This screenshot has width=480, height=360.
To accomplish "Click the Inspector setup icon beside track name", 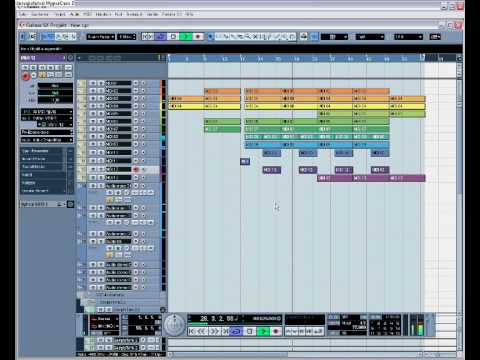I will (x=70, y=58).
